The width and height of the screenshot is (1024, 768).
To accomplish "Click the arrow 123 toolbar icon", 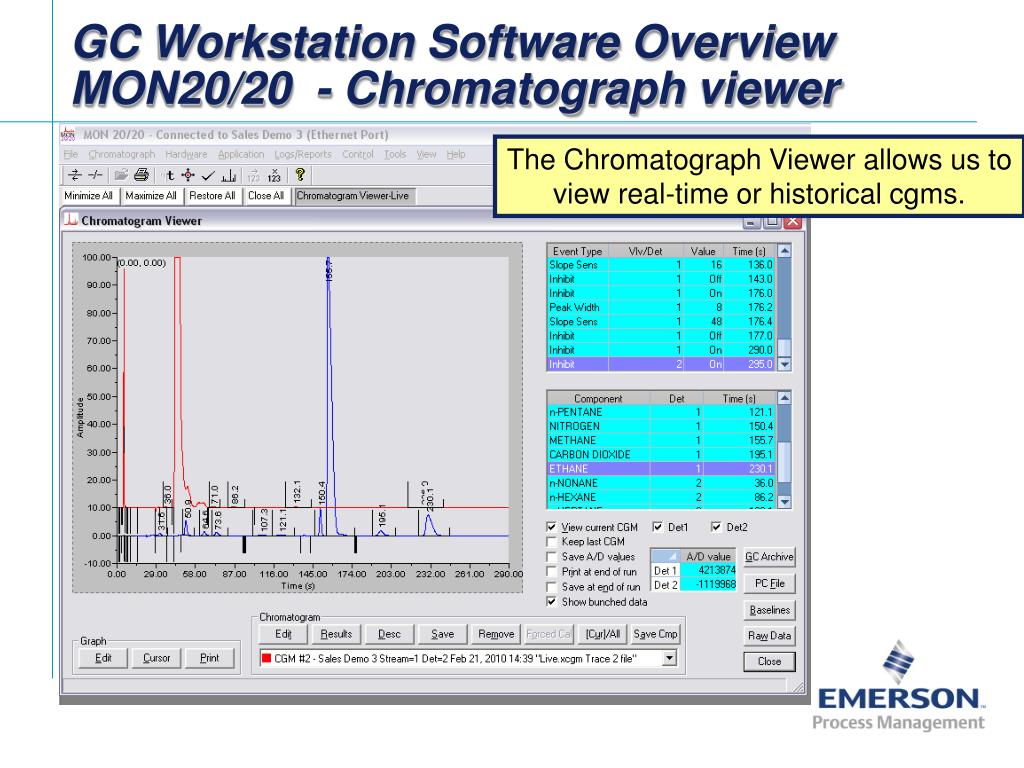I will pyautogui.click(x=253, y=175).
